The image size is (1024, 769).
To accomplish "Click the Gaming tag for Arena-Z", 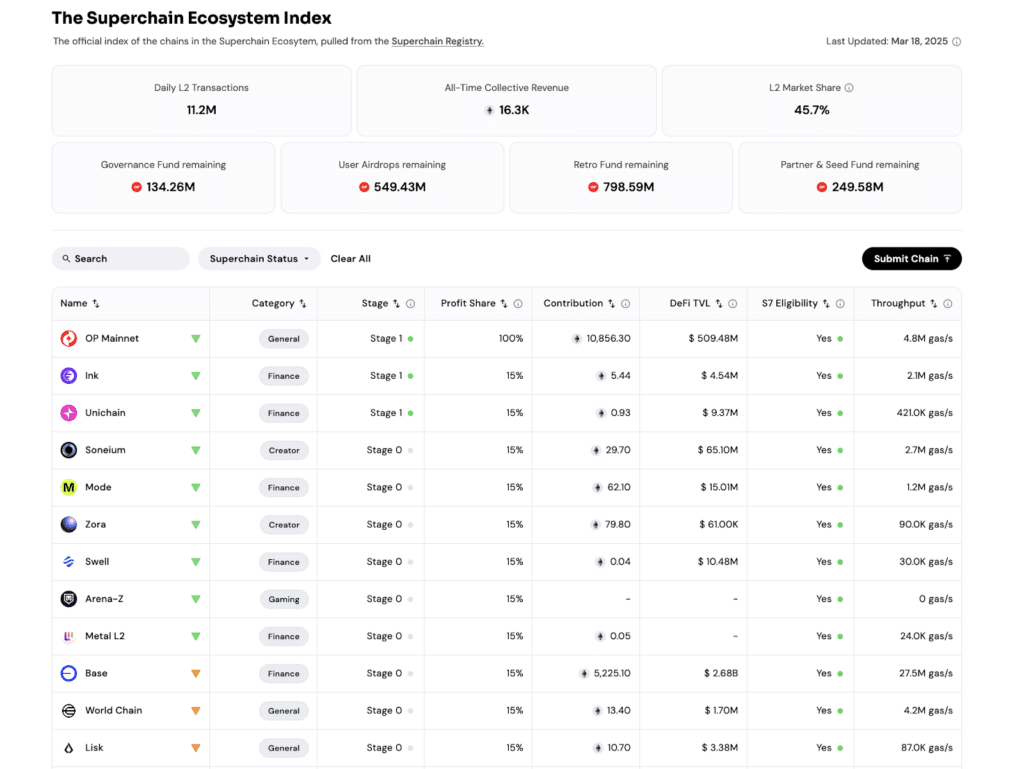I will [284, 599].
